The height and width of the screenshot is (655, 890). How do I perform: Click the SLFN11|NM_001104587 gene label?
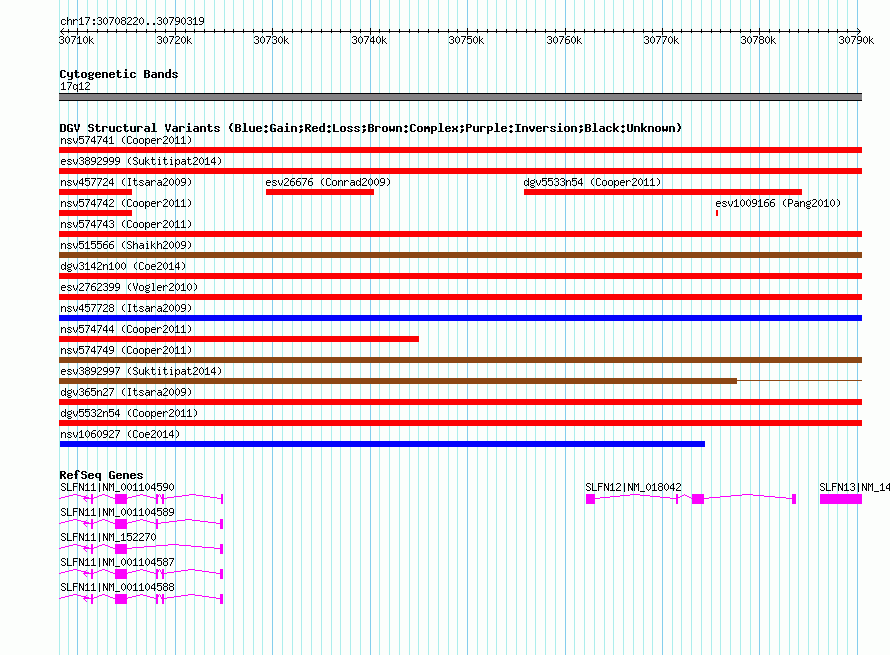point(117,562)
